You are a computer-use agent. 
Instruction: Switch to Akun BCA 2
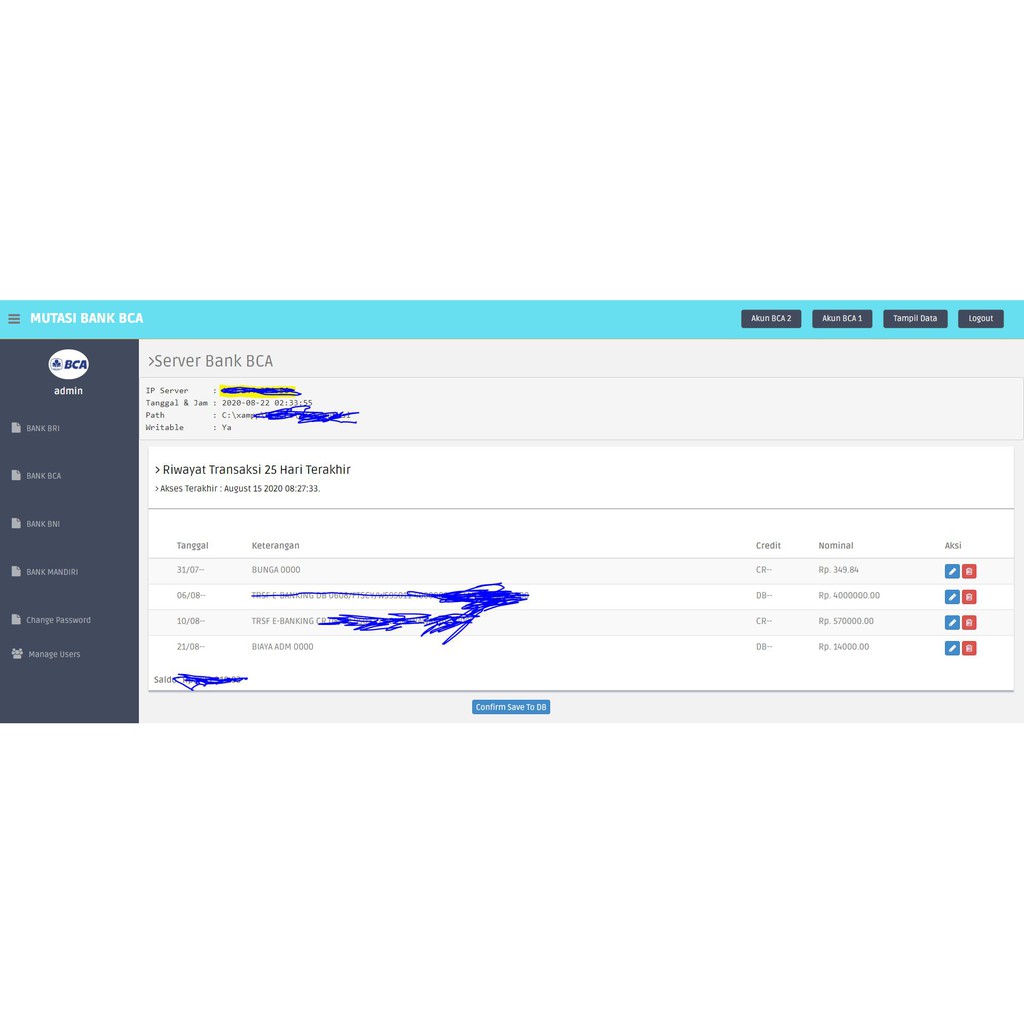click(771, 319)
